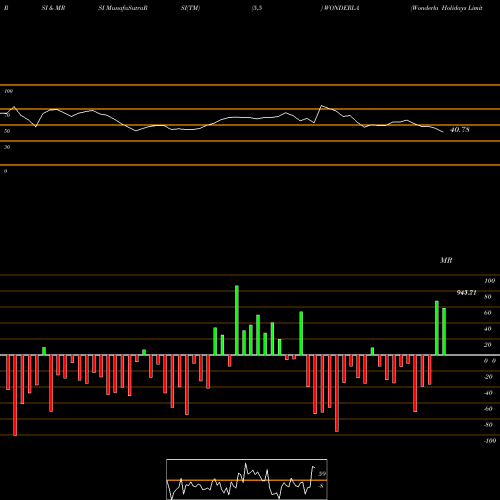Screen dimensions: 500x500
Task: Click the Wonderla Holidays Limit header text
Action: point(447,8)
